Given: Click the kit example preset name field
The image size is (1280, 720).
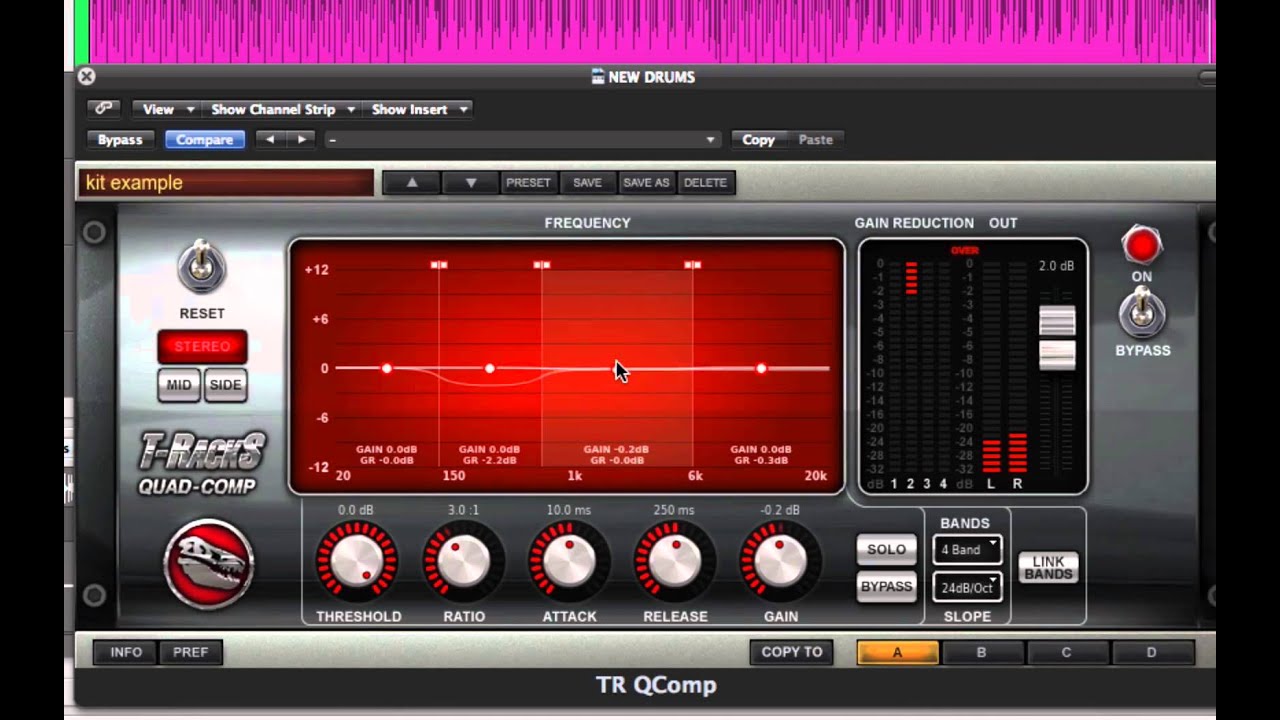Looking at the screenshot, I should tap(226, 183).
